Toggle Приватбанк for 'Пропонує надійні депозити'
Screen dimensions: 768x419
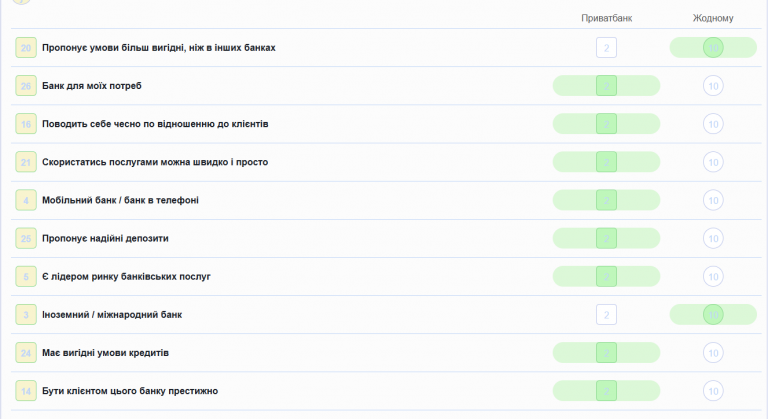point(606,238)
